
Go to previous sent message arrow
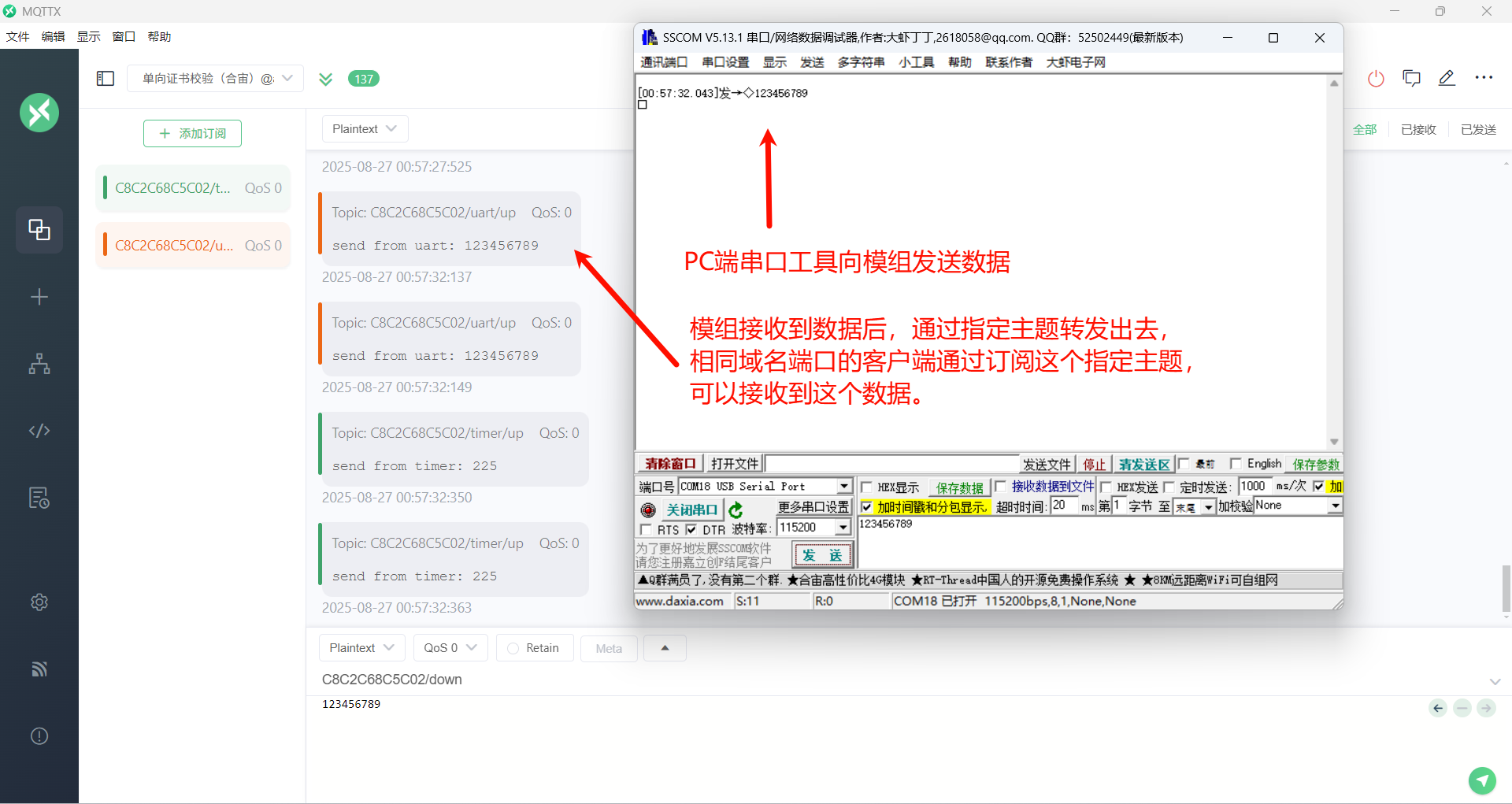[1438, 708]
